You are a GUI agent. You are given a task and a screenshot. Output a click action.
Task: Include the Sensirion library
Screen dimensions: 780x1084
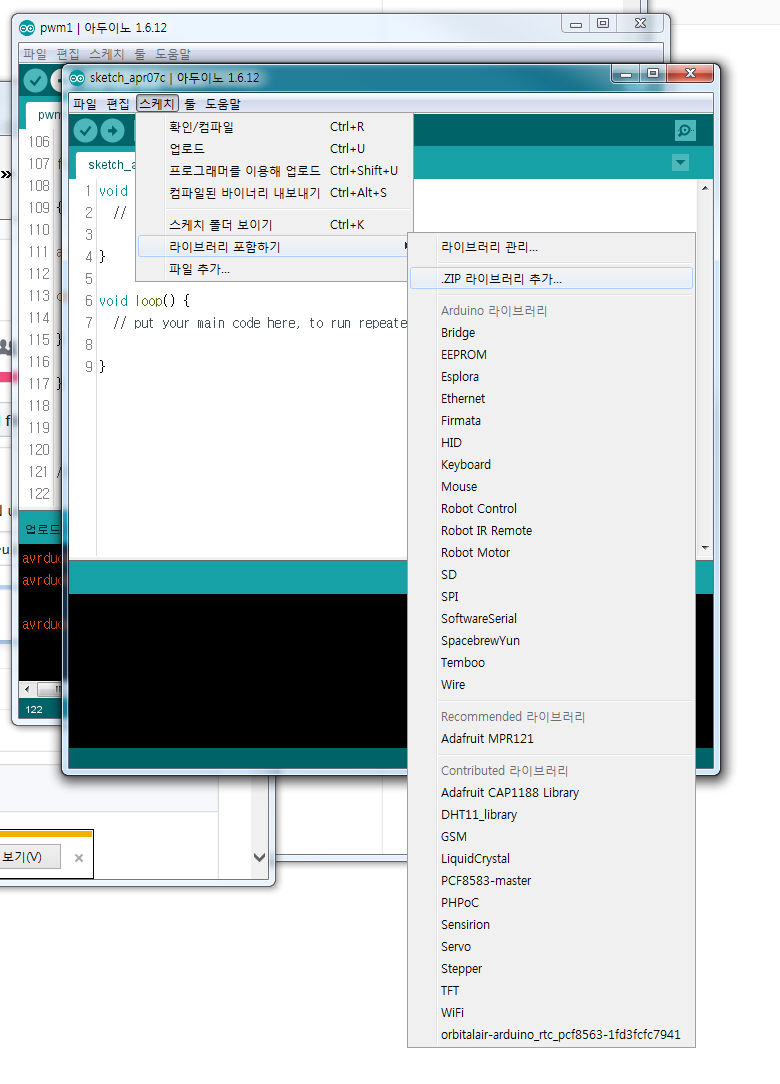[x=551, y=924]
